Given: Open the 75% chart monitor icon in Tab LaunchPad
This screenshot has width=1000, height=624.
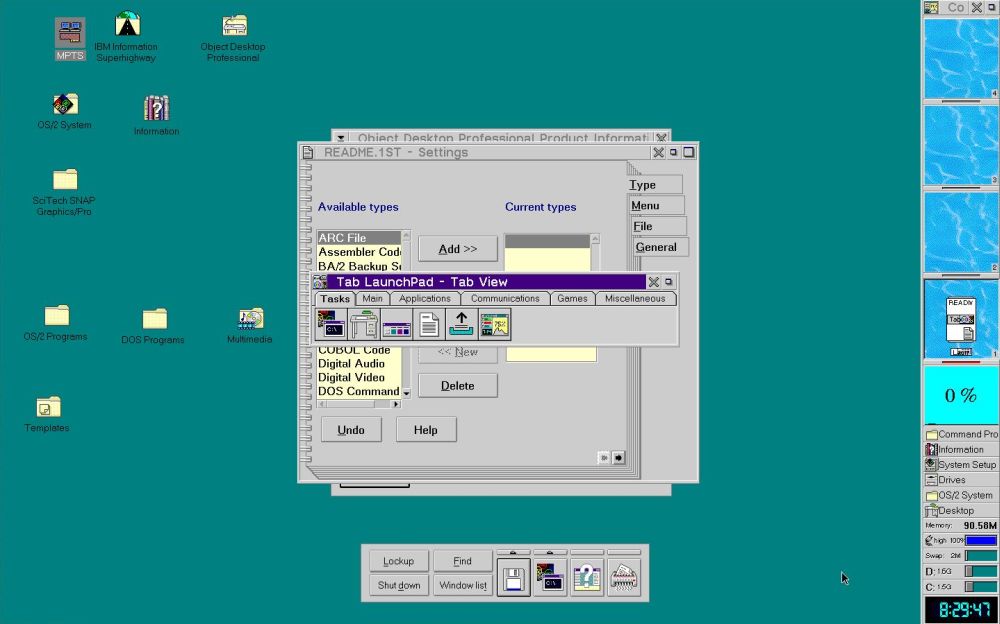Looking at the screenshot, I should click(x=494, y=324).
